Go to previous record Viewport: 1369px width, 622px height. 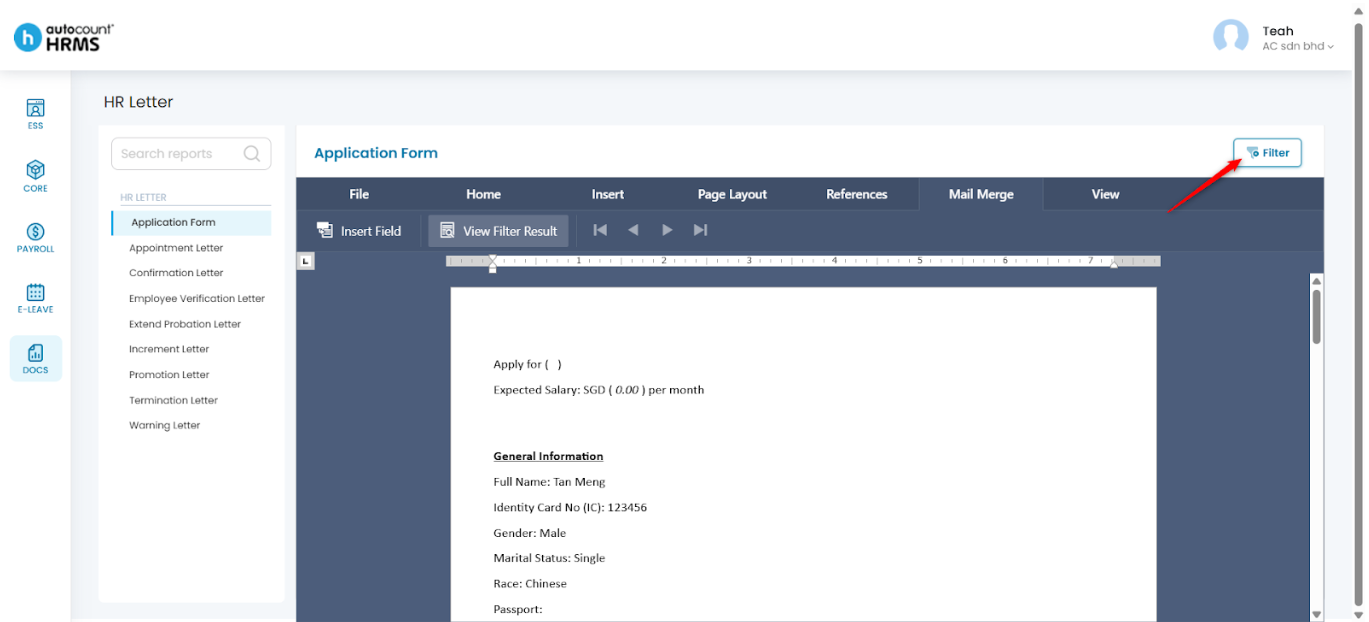coord(633,230)
